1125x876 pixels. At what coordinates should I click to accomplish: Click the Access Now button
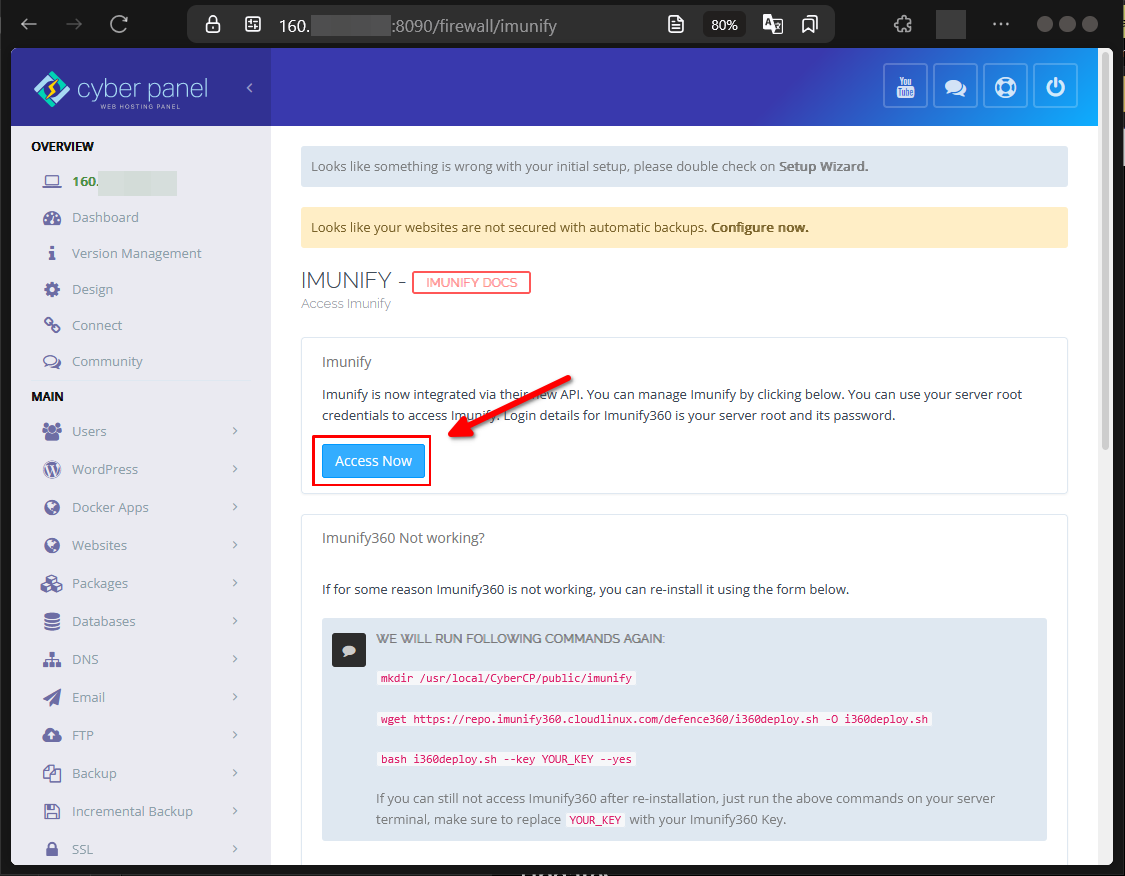click(373, 461)
